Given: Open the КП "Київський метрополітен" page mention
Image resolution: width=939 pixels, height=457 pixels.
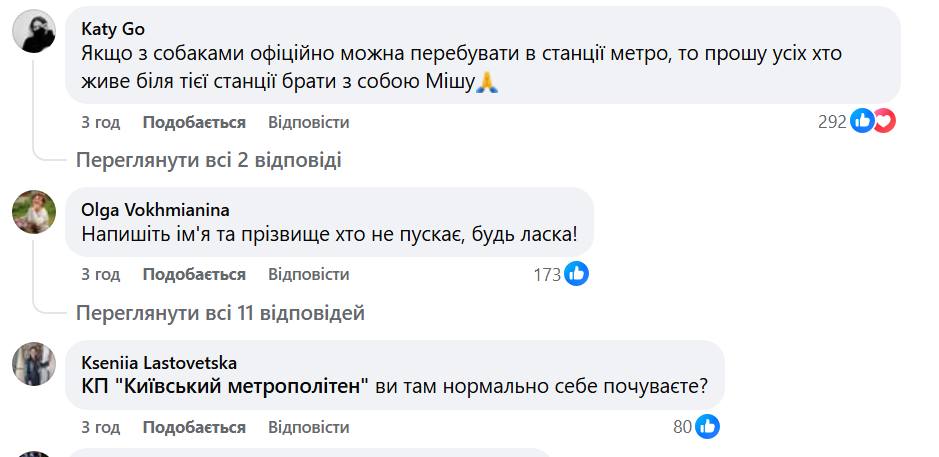Looking at the screenshot, I should pyautogui.click(x=224, y=386).
